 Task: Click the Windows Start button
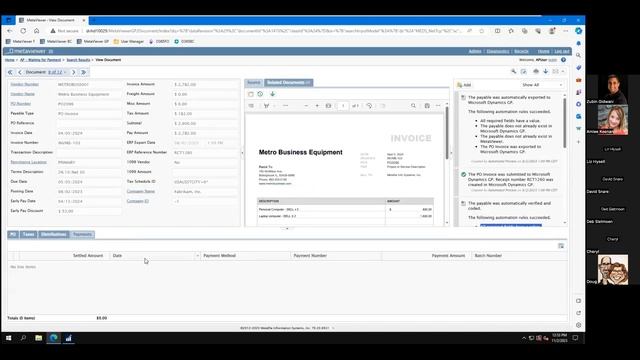tap(8, 338)
